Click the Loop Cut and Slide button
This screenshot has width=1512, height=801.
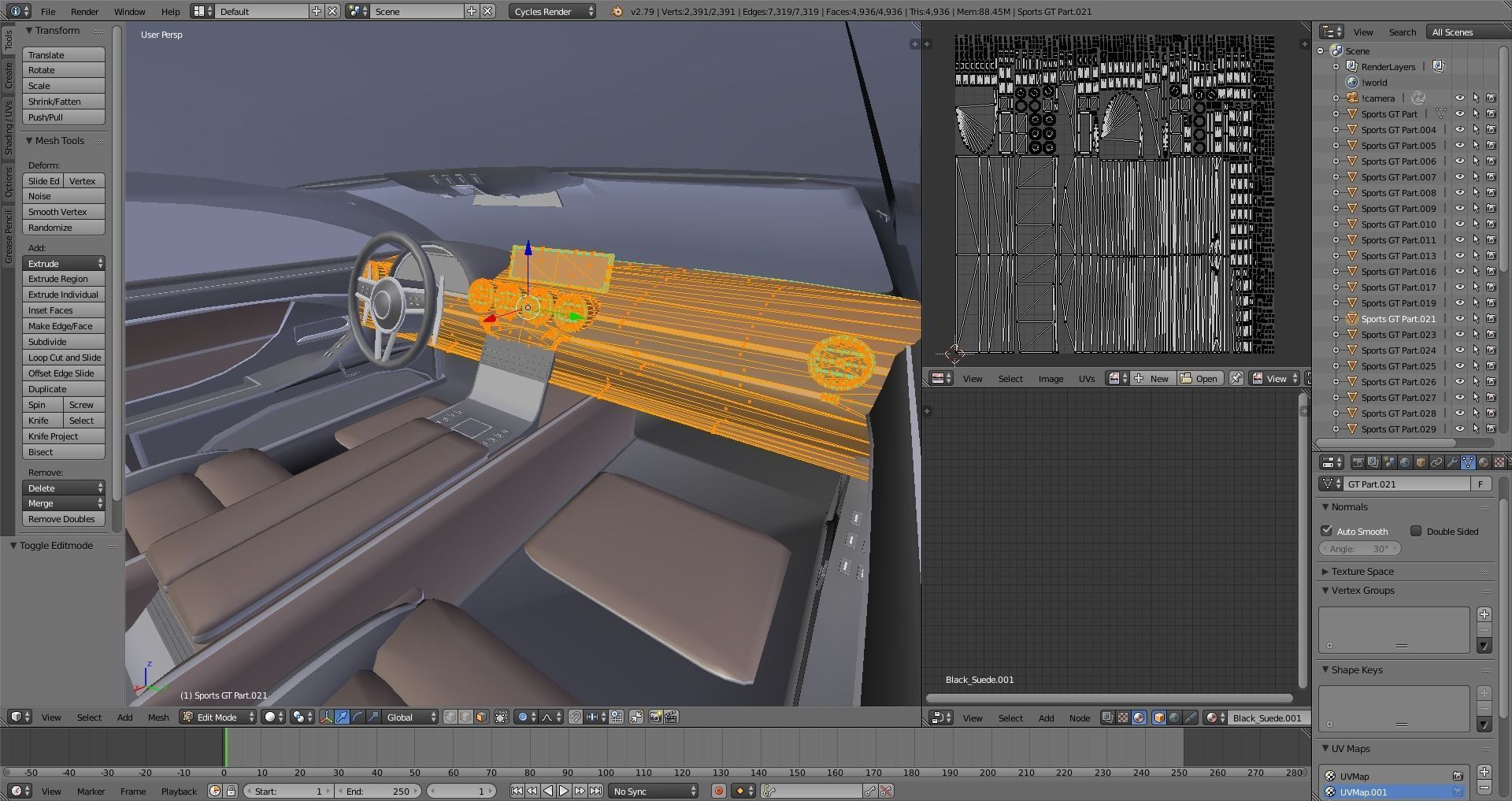point(64,358)
